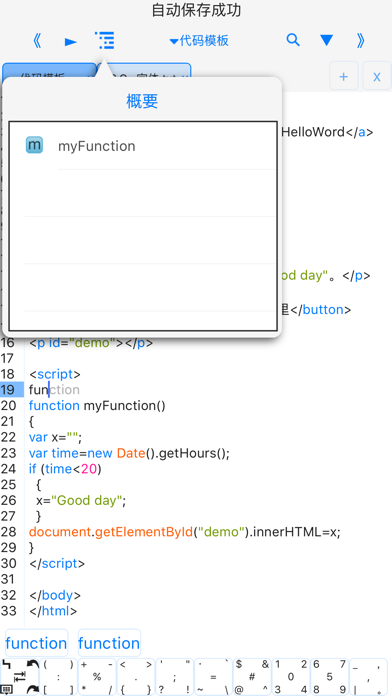Viewport: 392px width, 696px height.
Task: Close the current tab with the x button
Action: click(377, 76)
